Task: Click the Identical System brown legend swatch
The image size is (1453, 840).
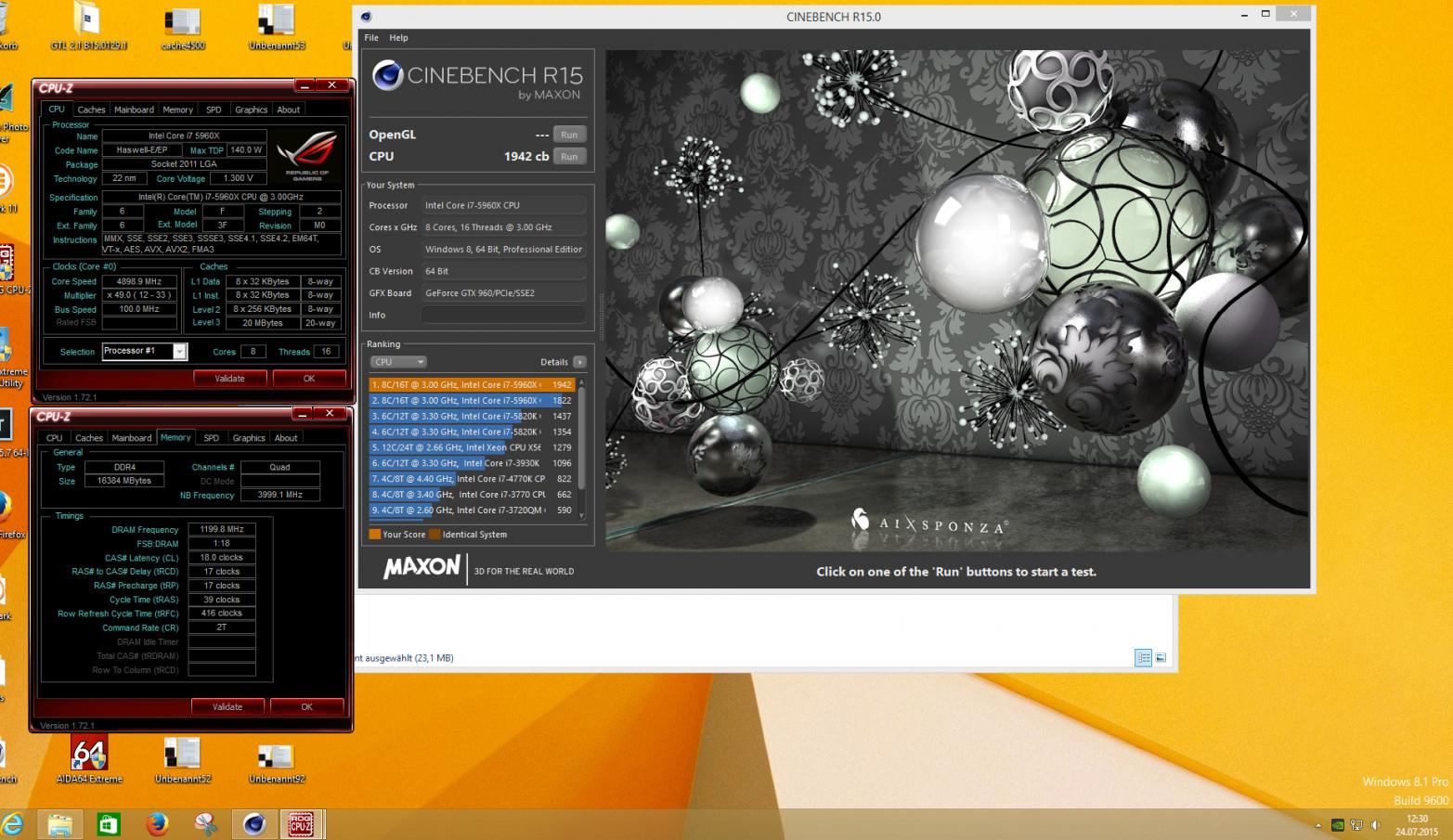Action: pos(435,534)
